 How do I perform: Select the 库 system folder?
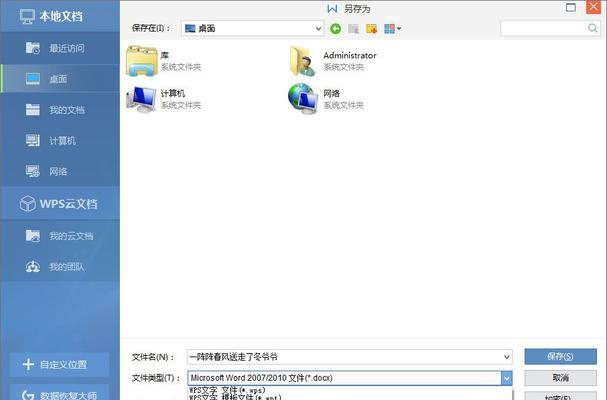pos(164,61)
